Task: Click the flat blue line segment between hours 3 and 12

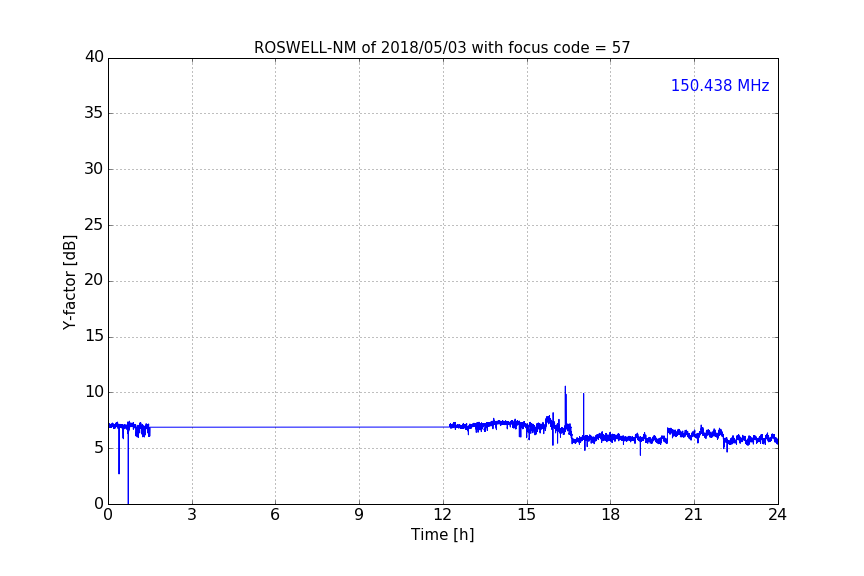Action: click(x=300, y=427)
